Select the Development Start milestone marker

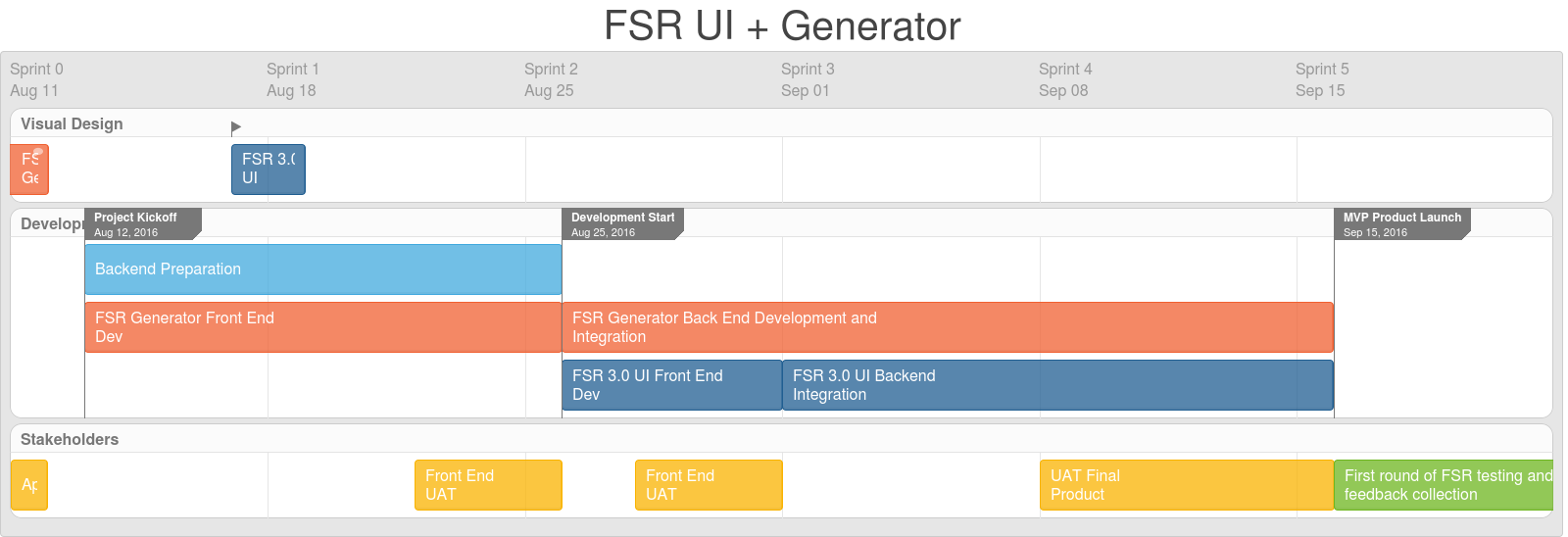coord(621,223)
